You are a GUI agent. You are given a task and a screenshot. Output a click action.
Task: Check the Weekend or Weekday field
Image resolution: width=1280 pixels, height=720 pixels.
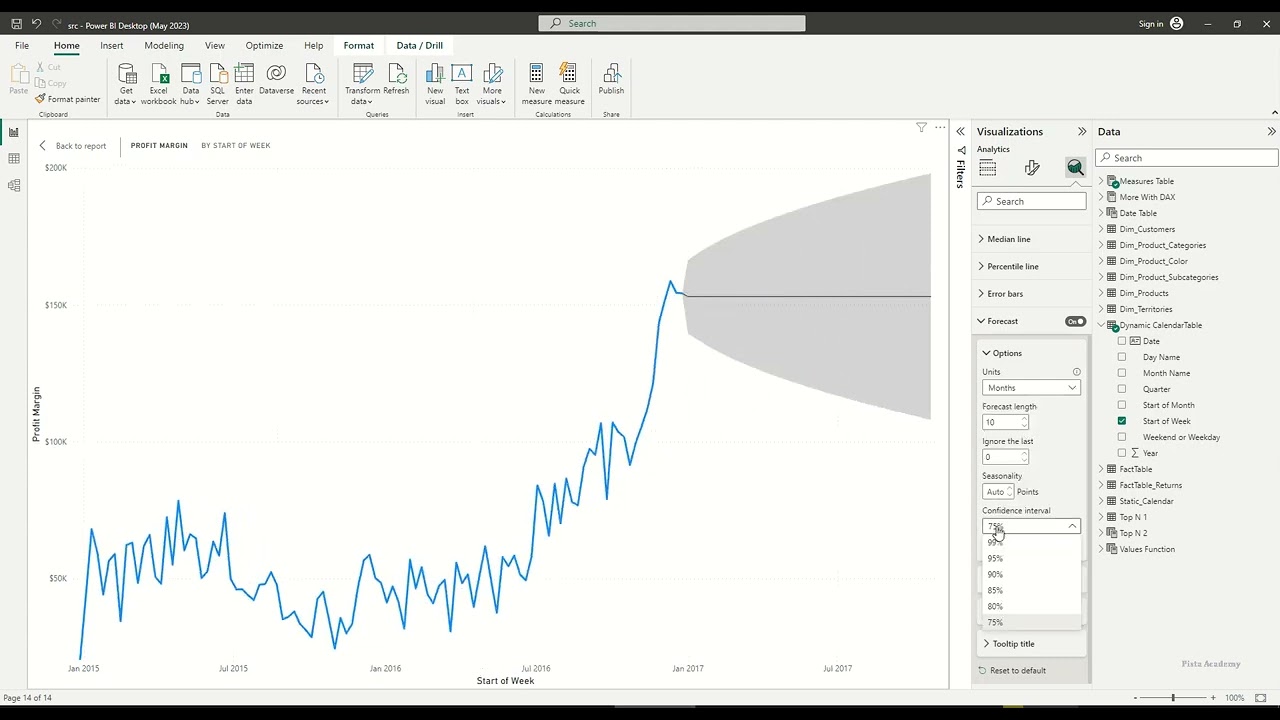pyautogui.click(x=1122, y=437)
